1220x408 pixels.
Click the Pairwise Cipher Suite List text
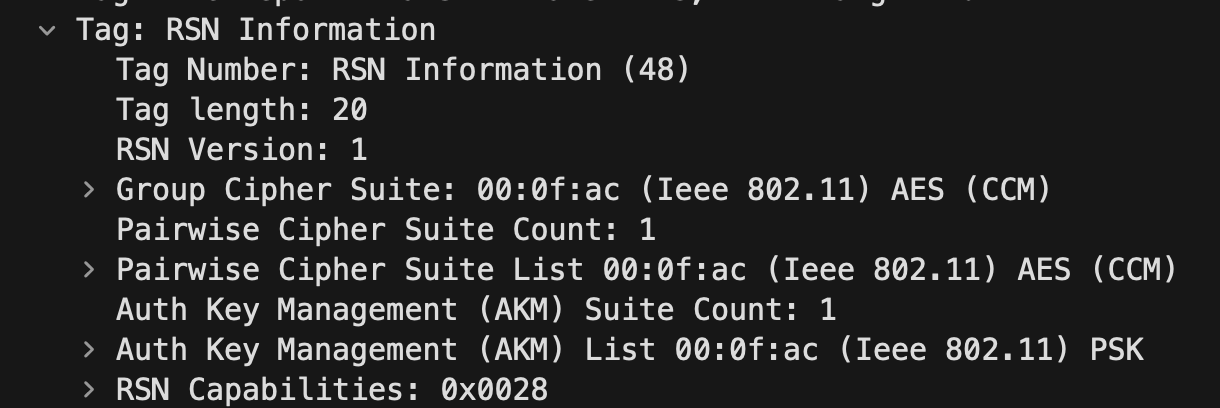pos(350,270)
